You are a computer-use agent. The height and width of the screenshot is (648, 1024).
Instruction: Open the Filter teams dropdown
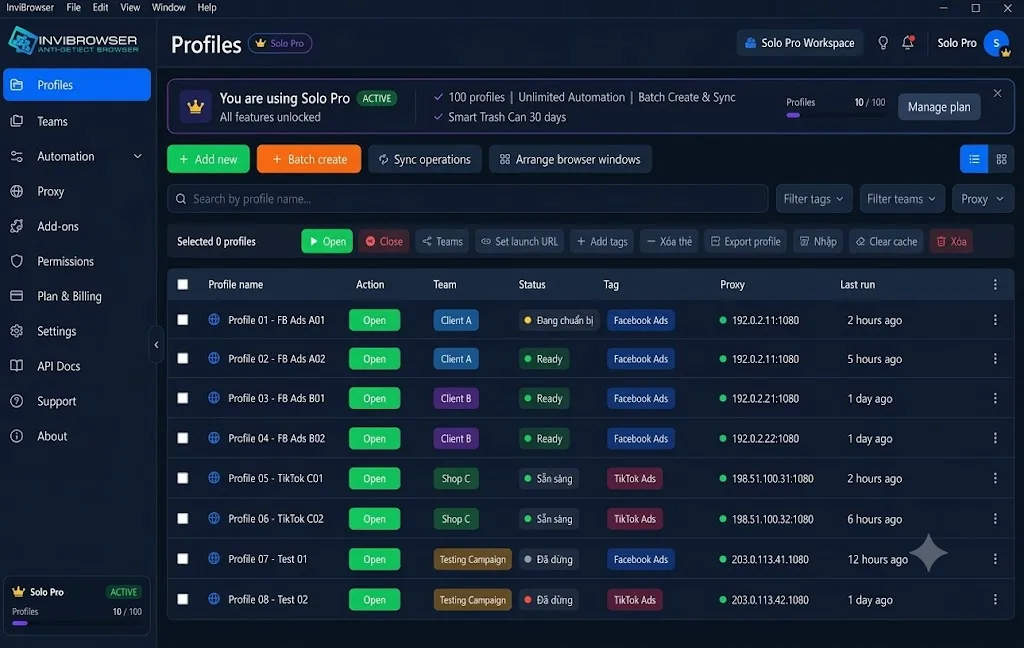pyautogui.click(x=901, y=199)
